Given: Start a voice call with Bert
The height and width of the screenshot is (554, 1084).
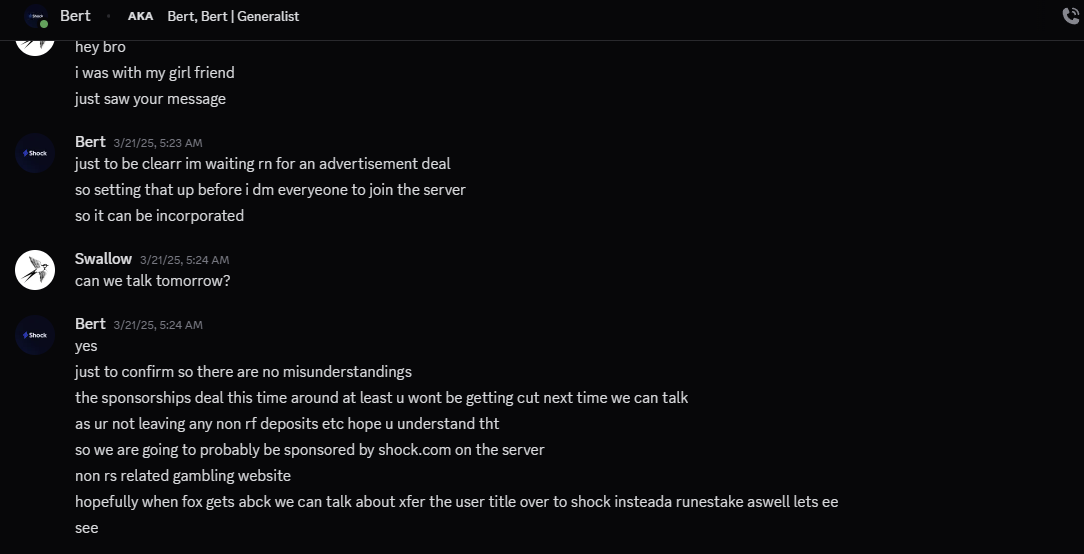Looking at the screenshot, I should tap(1072, 16).
